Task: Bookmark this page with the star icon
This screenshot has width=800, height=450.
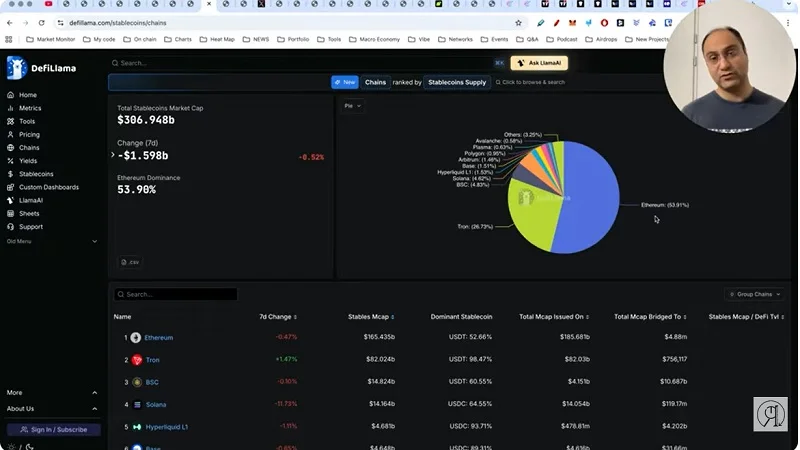Action: (518, 22)
